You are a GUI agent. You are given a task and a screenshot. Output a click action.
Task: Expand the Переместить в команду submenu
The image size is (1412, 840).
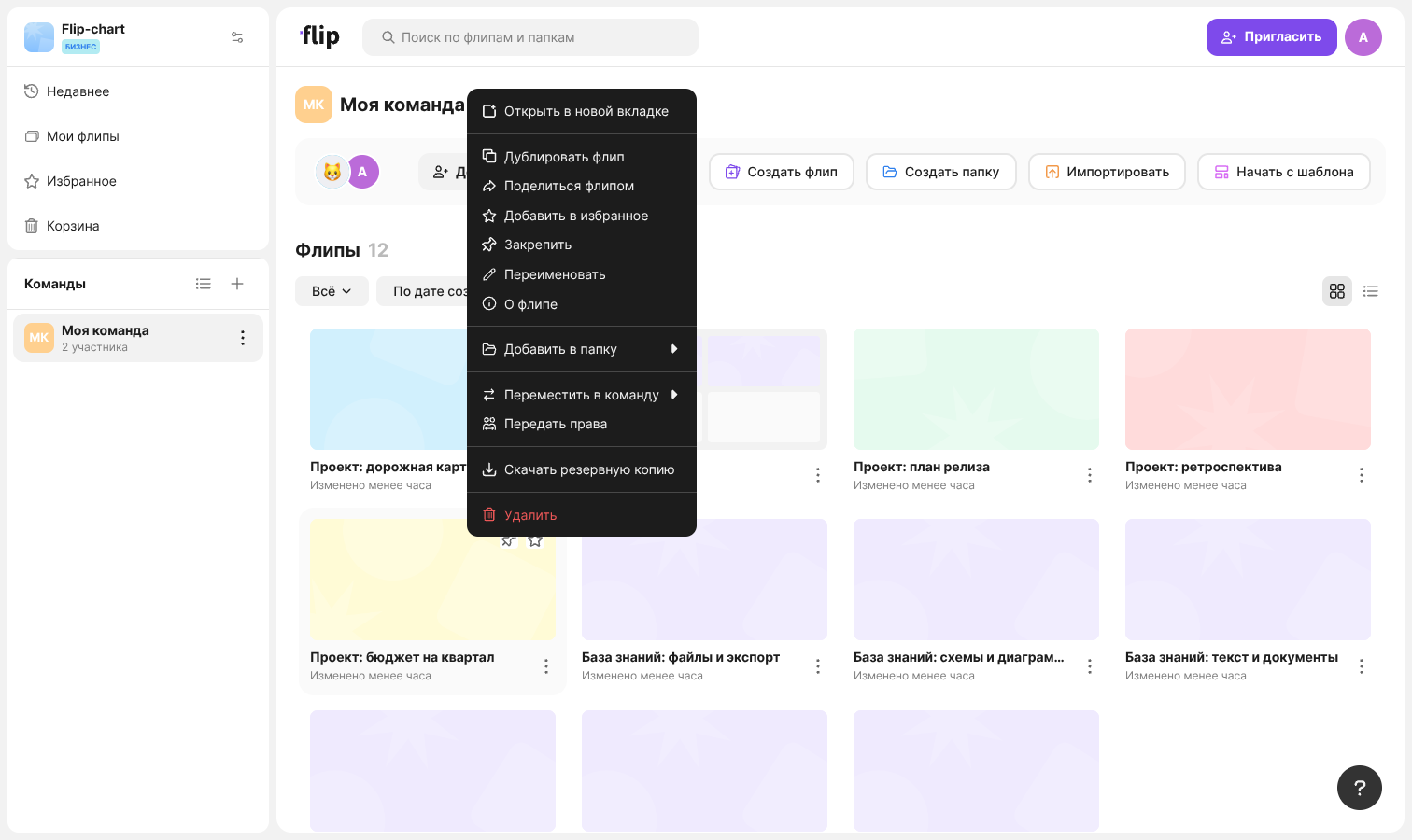(x=582, y=395)
